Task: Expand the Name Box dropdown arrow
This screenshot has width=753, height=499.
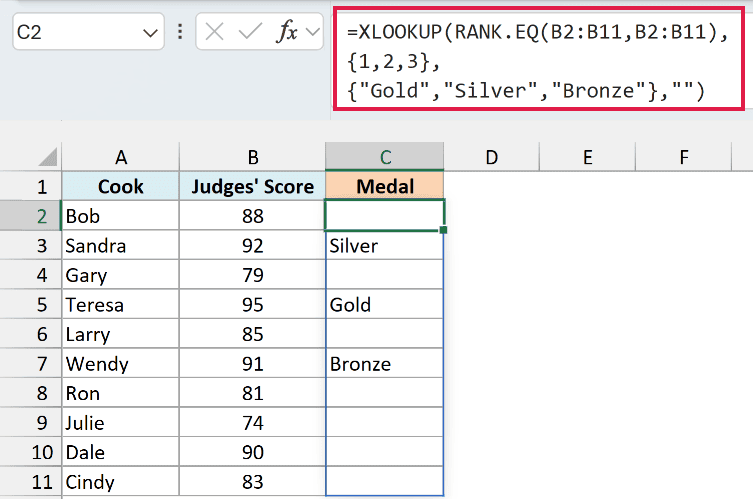Action: click(x=150, y=33)
